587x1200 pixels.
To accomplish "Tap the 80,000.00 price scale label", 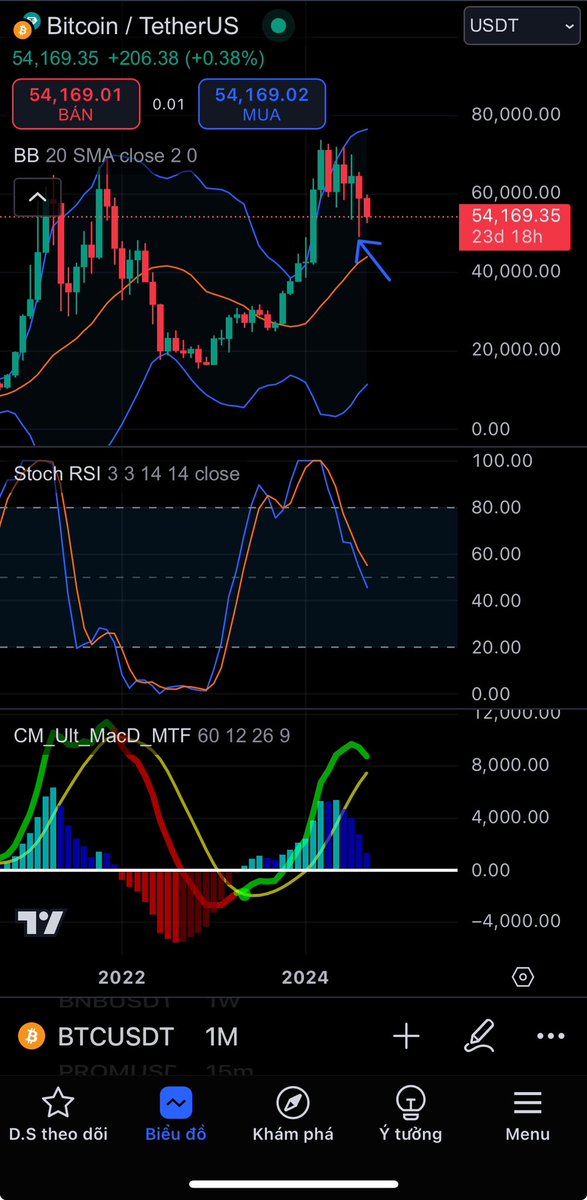I will [517, 114].
